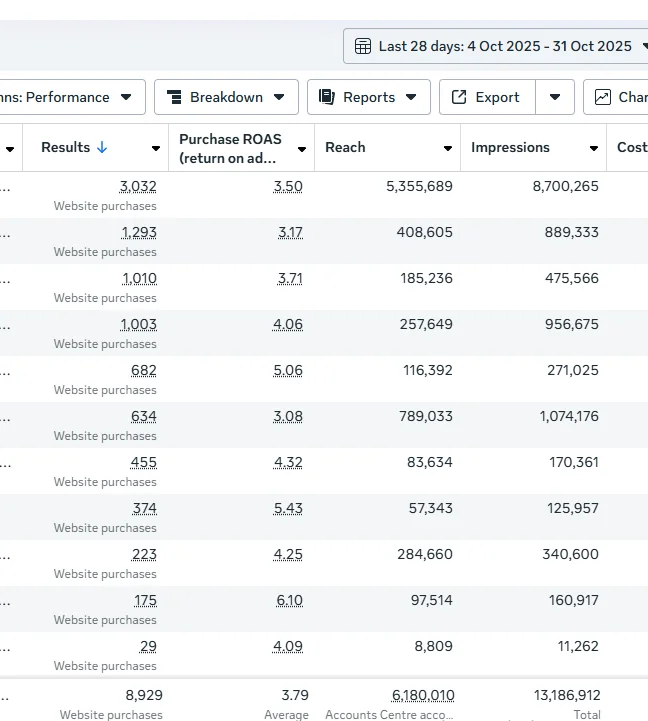Open the Results column menu arrow
This screenshot has height=721, width=648.
tap(156, 148)
